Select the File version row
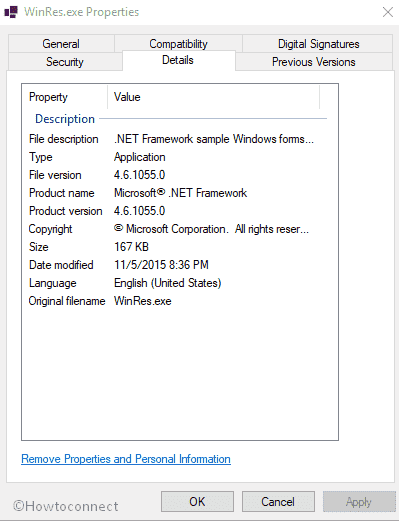The image size is (399, 521). [x=180, y=175]
